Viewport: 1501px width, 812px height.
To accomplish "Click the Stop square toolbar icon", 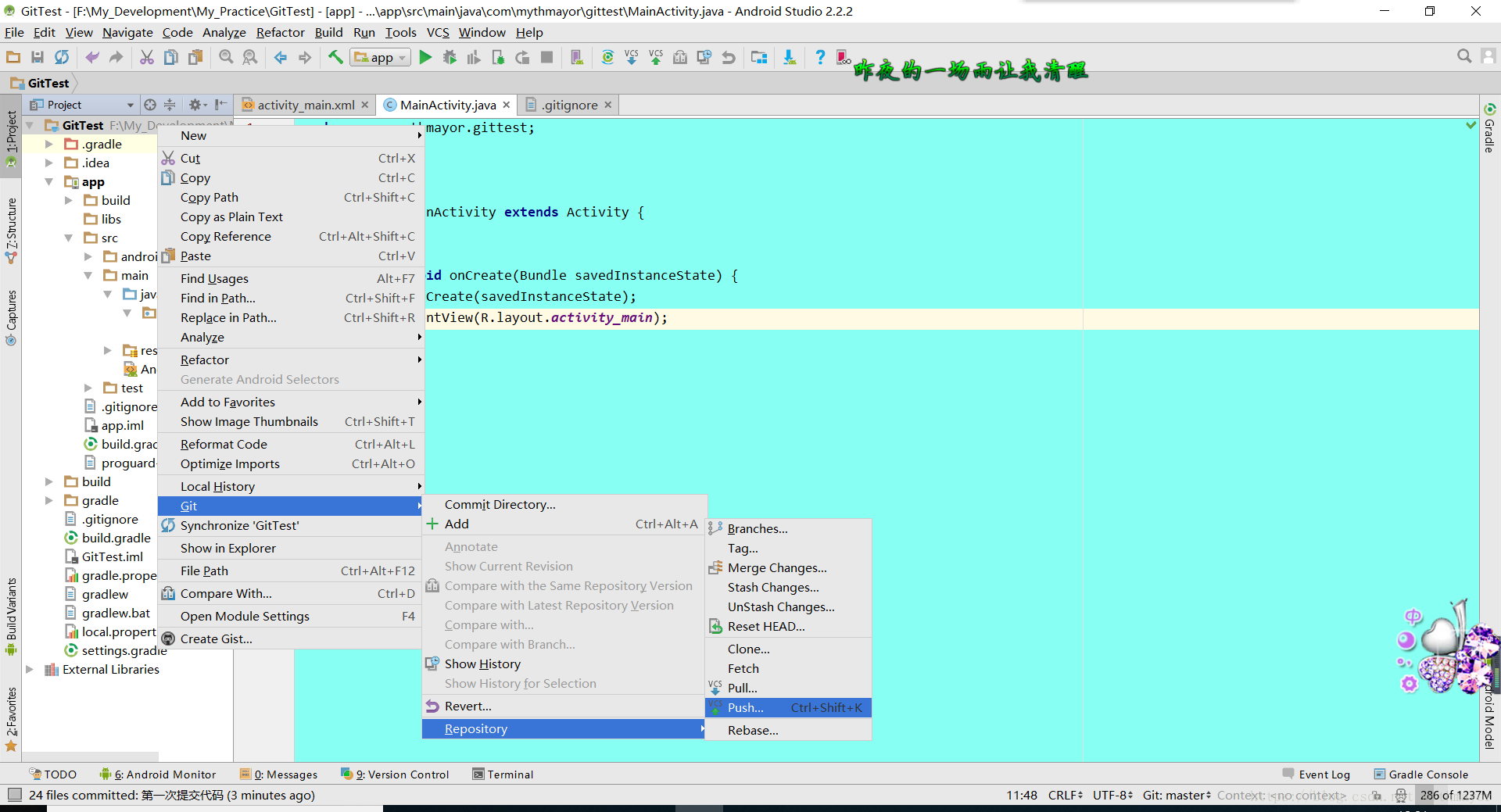I will 547,57.
